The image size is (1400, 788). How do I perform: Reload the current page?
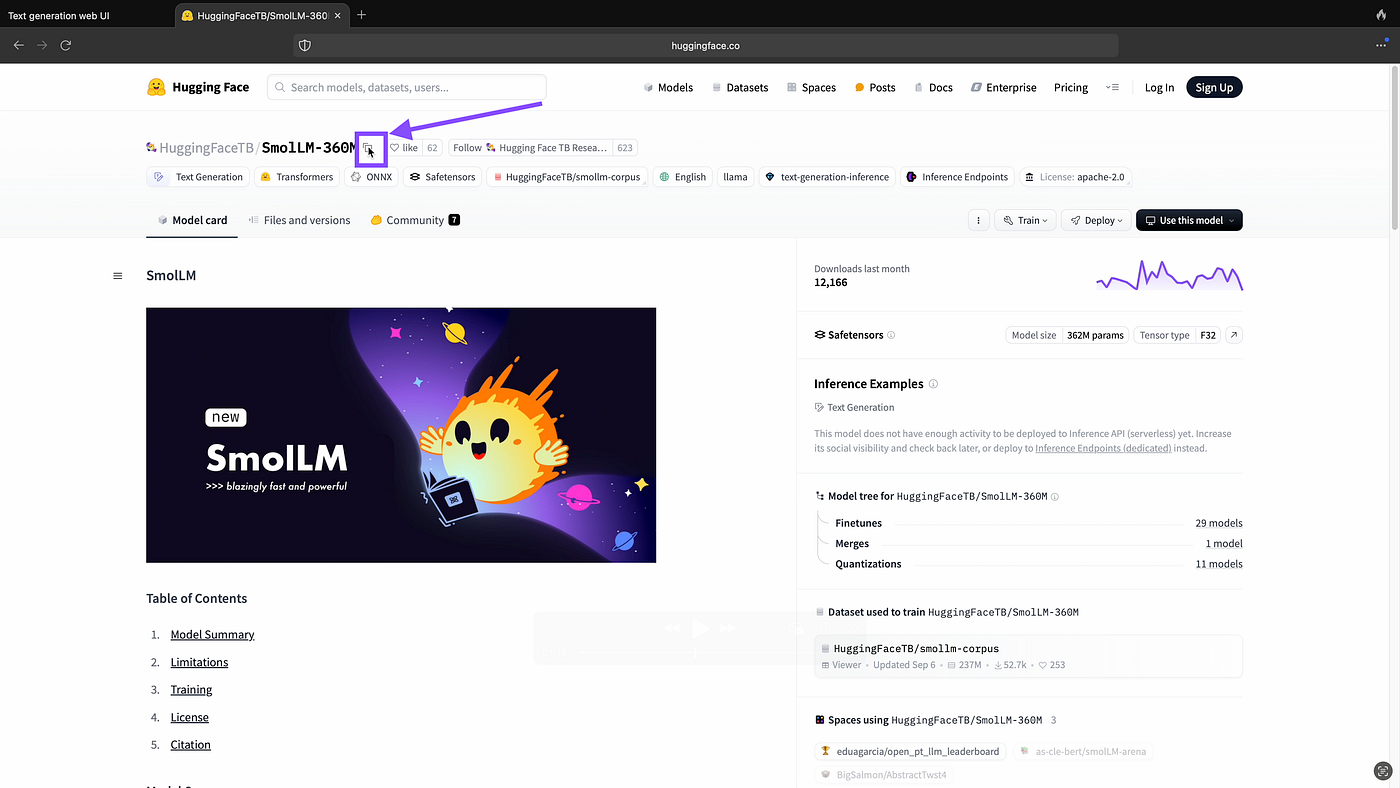click(66, 45)
